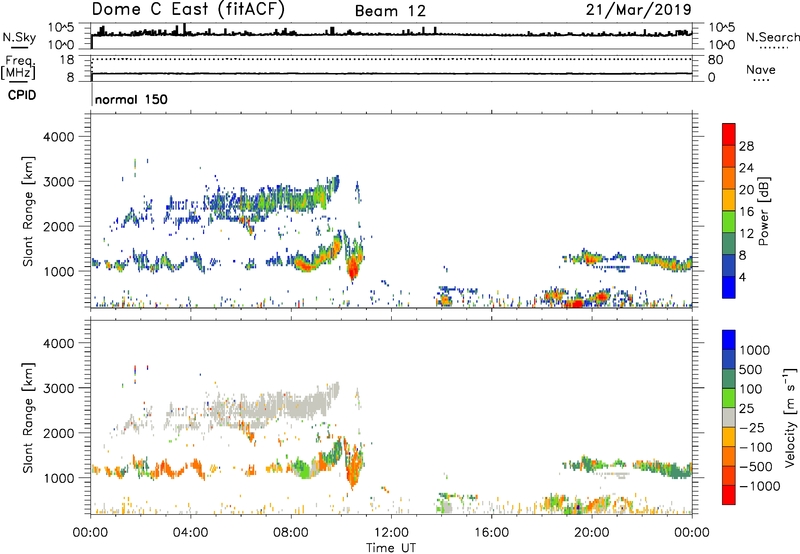Click the "28" label on Power colorbar
This screenshot has height=554, width=800.
click(746, 146)
